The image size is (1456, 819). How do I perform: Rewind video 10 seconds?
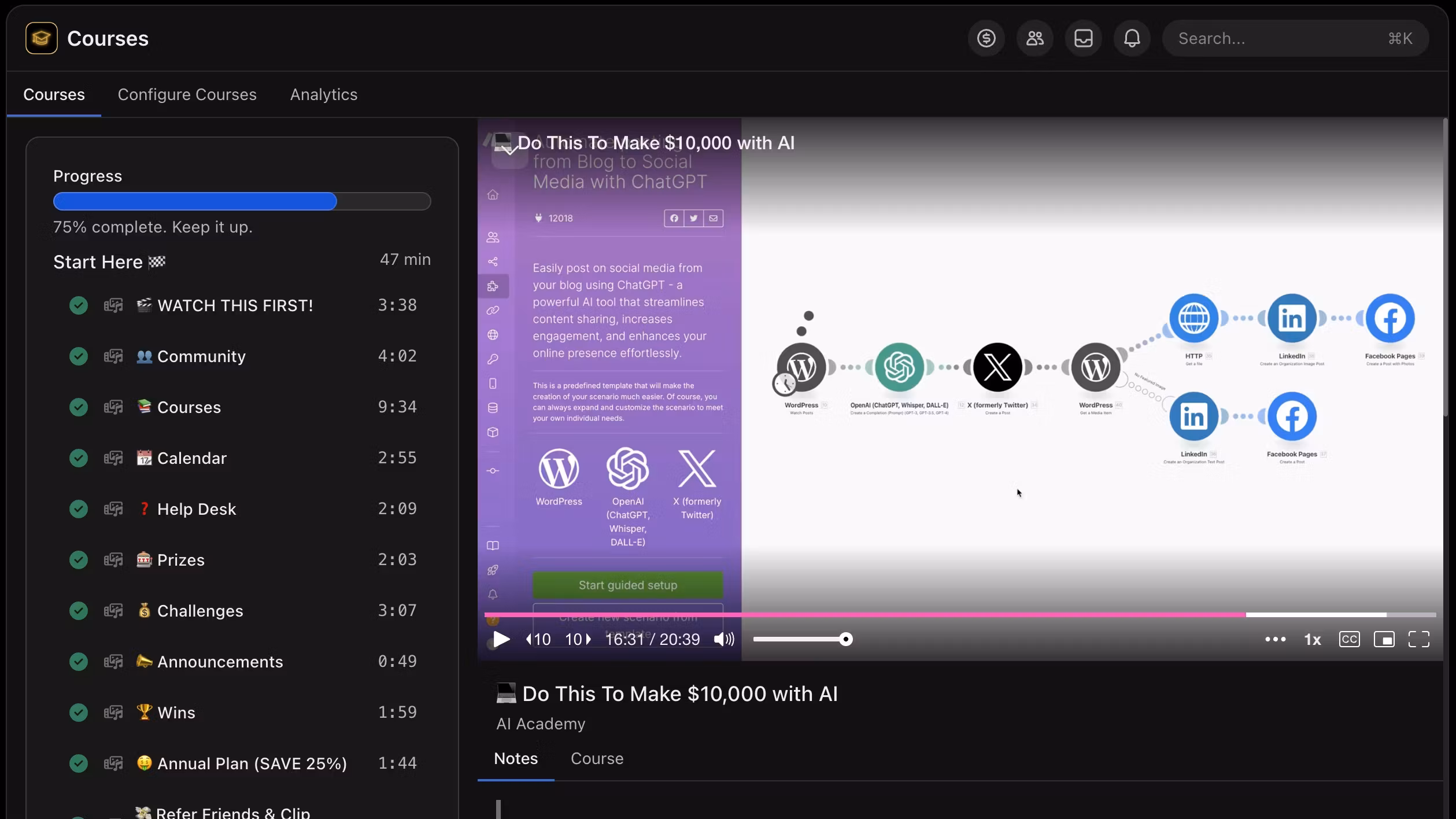[538, 639]
